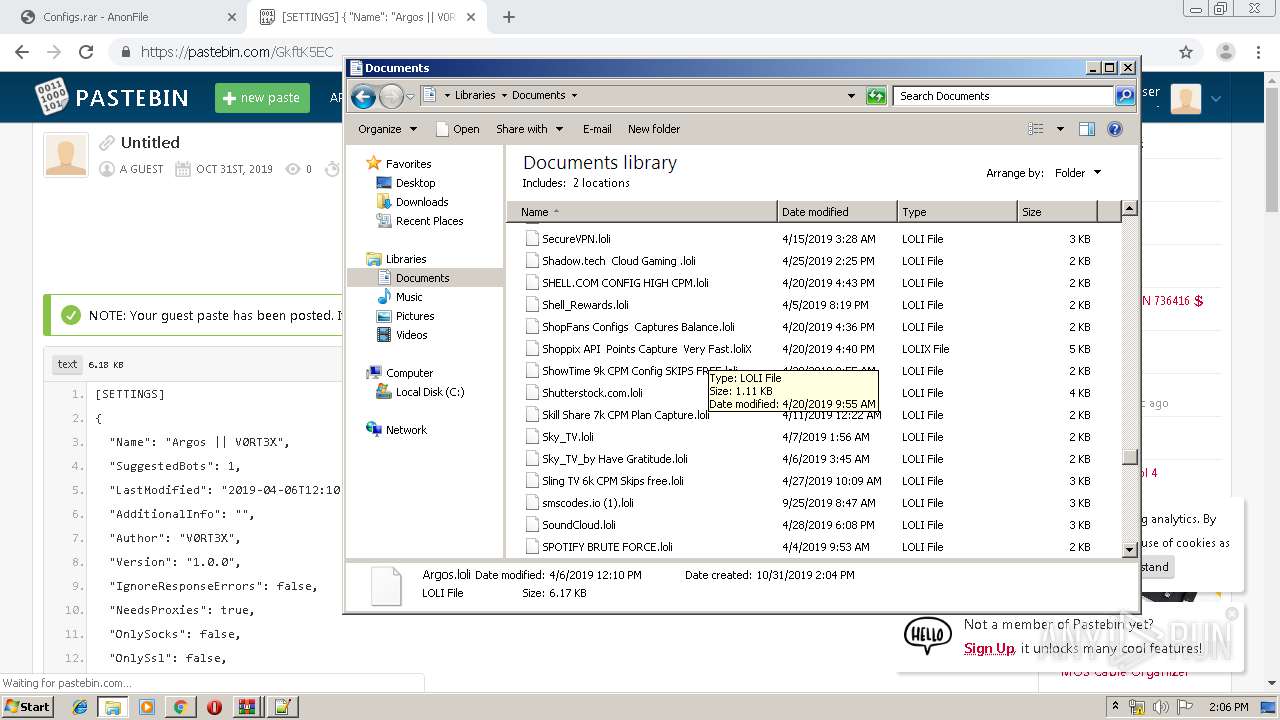This screenshot has height=720, width=1280.
Task: Create a New folder
Action: coord(654,129)
